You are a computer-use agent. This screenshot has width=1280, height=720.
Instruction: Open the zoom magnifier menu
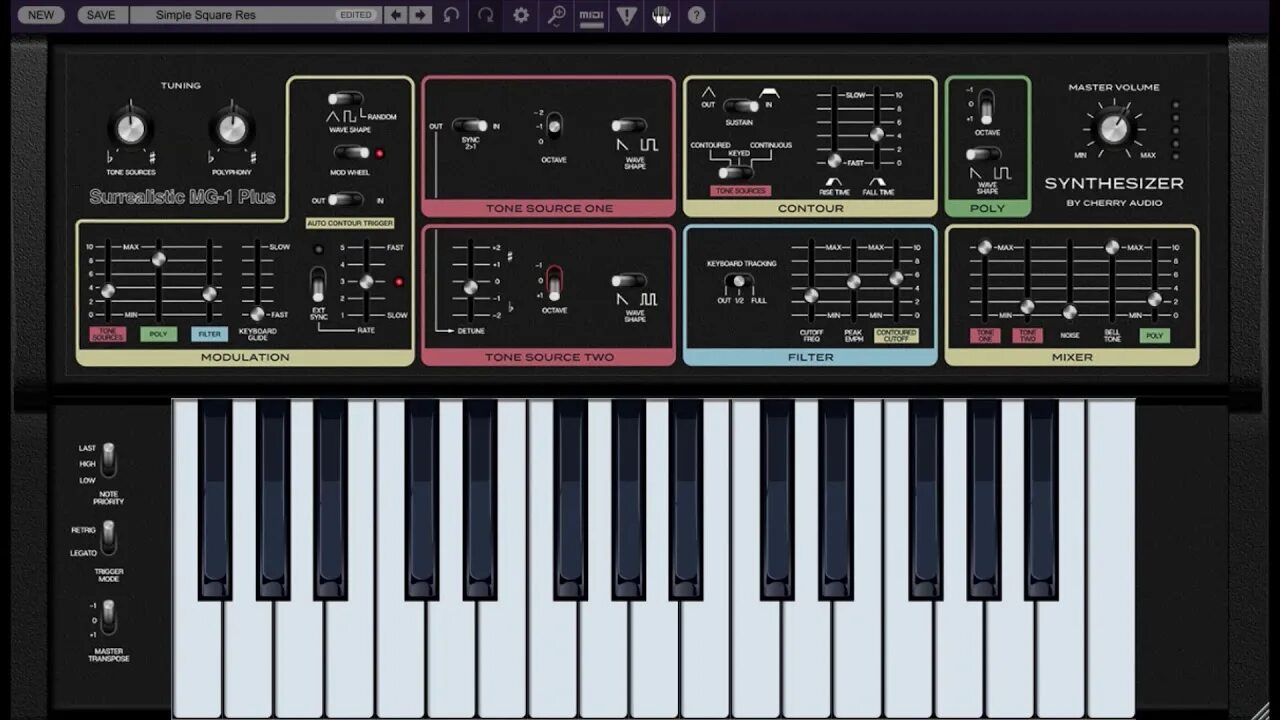pos(556,15)
